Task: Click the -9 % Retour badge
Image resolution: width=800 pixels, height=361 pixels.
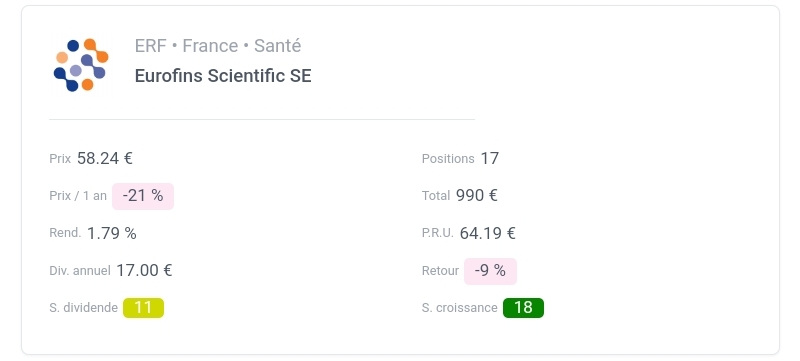Action: [490, 271]
